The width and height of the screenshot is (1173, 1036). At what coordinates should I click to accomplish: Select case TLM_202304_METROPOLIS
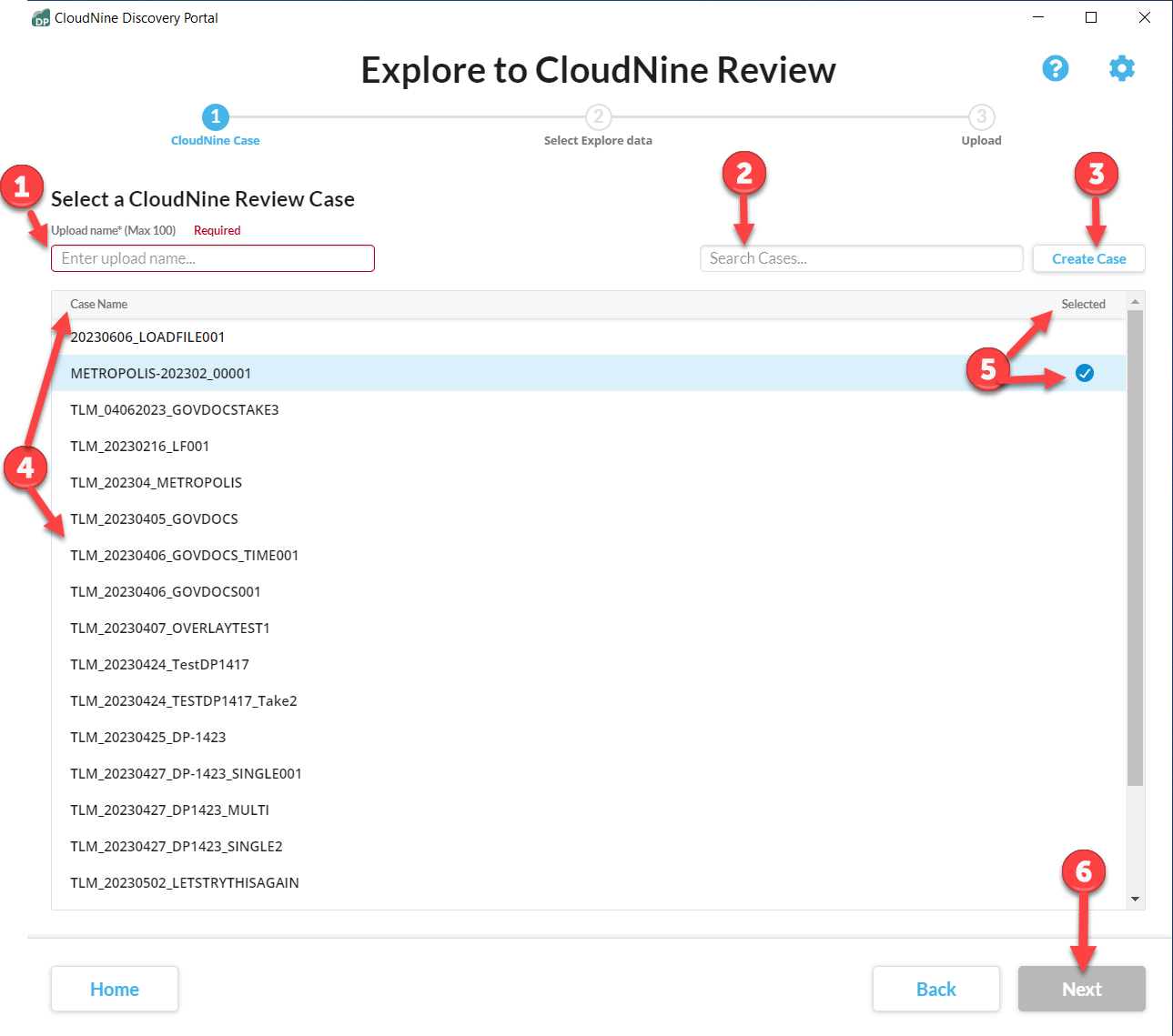point(589,482)
